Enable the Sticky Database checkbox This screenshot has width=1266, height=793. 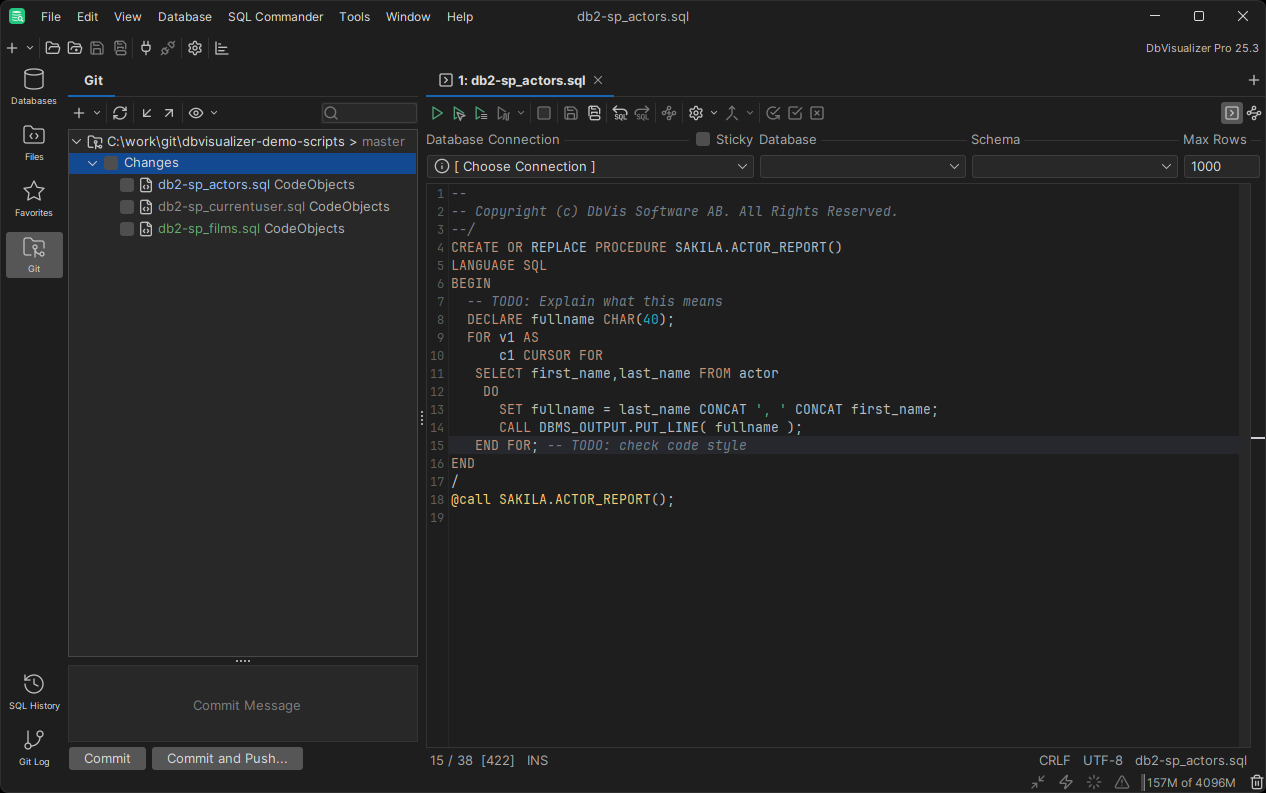pos(701,139)
